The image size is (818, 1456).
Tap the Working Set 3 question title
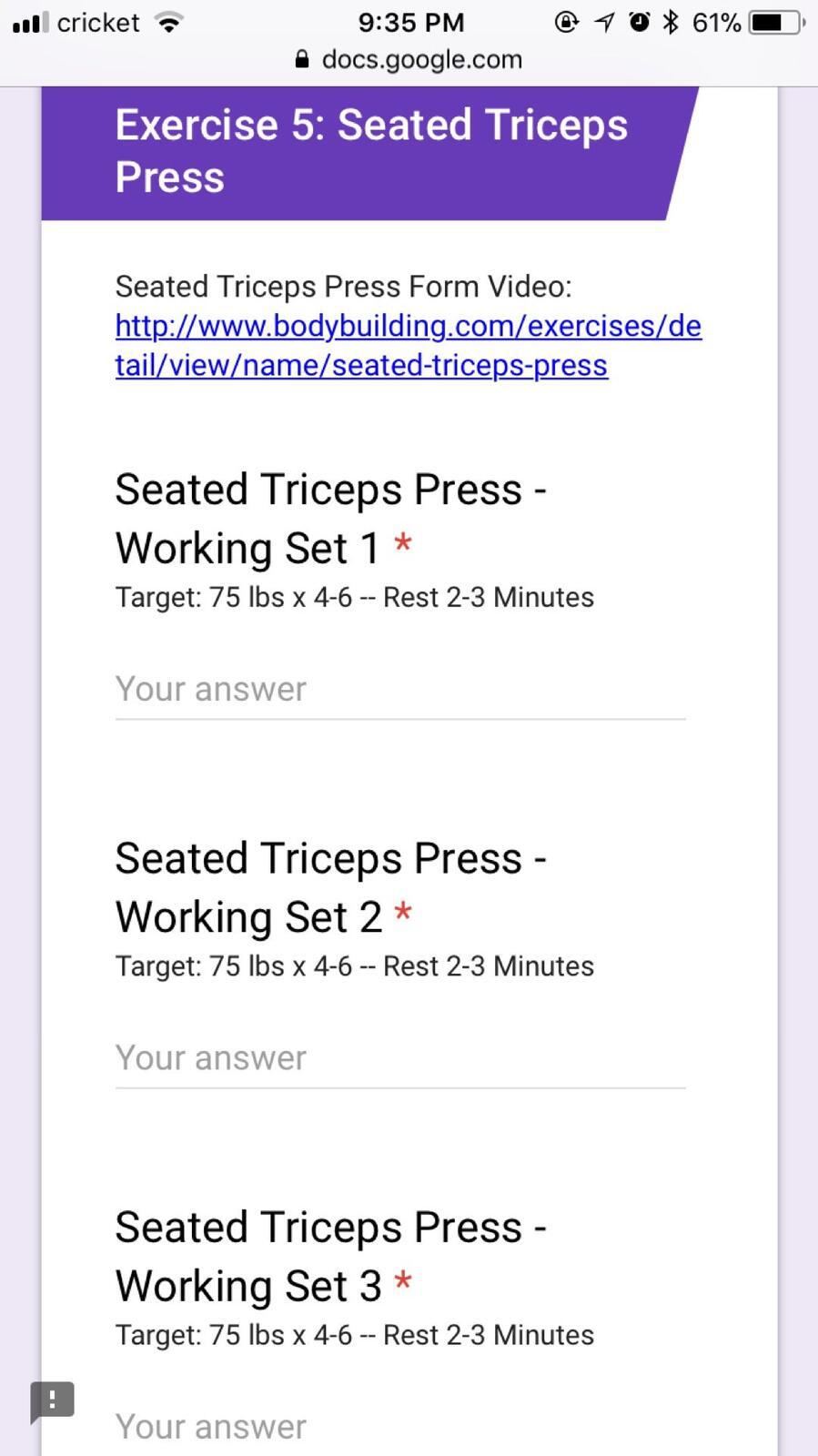click(330, 1256)
